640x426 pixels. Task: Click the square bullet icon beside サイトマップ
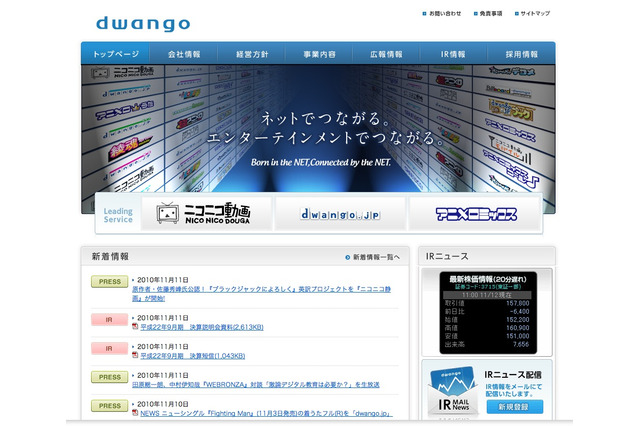coord(517,13)
